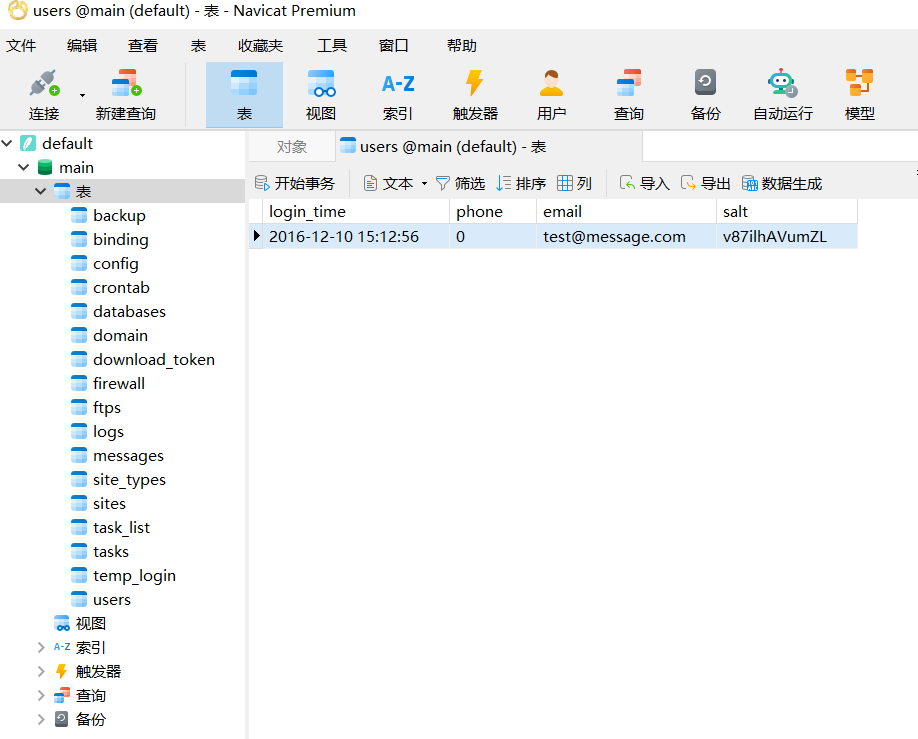Screen dimensions: 918x739
Task: Click the 自动运行 (Automation) robot icon
Action: point(782,84)
